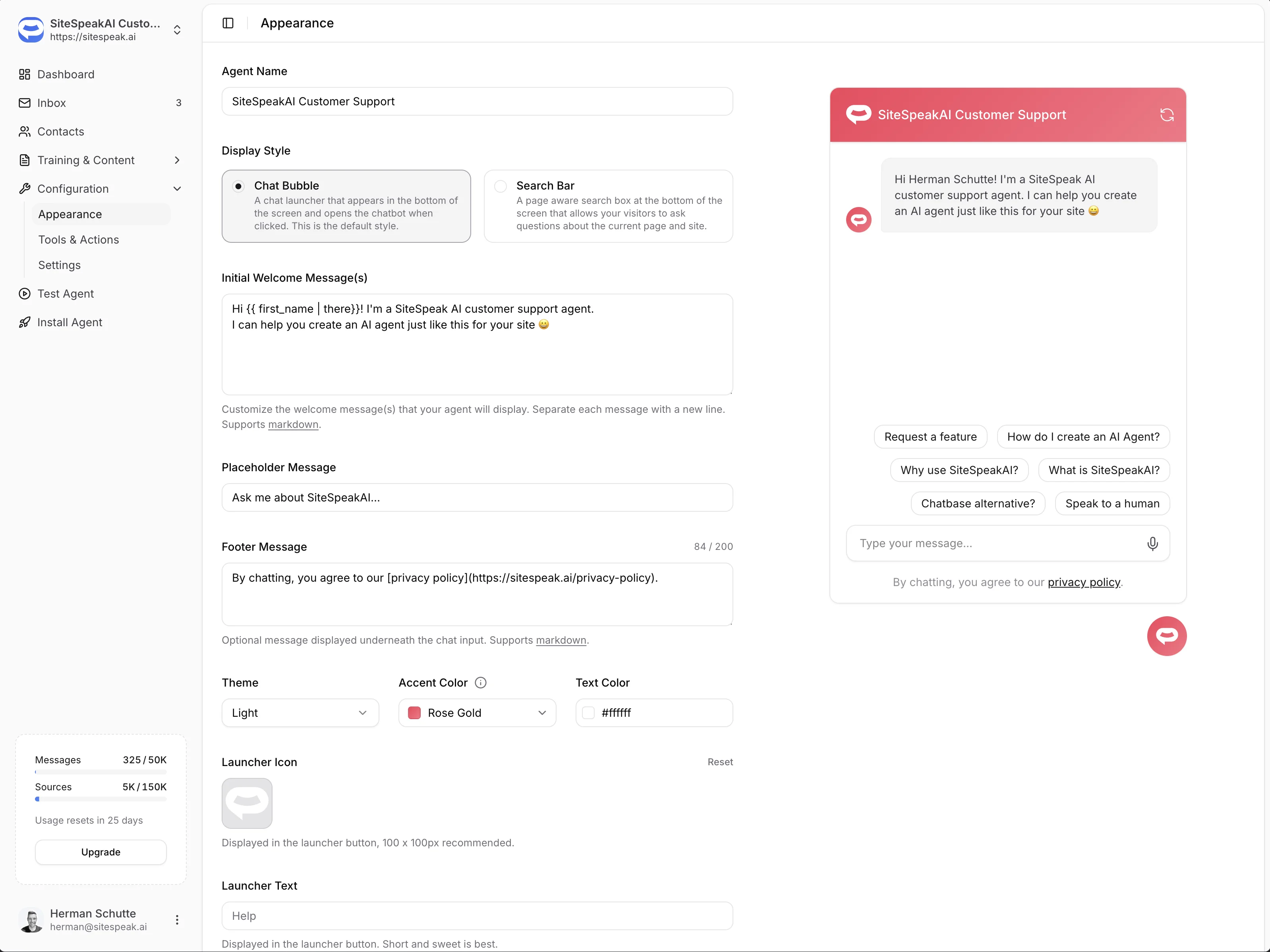The height and width of the screenshot is (952, 1270).
Task: Click the Upgrade button
Action: [101, 851]
